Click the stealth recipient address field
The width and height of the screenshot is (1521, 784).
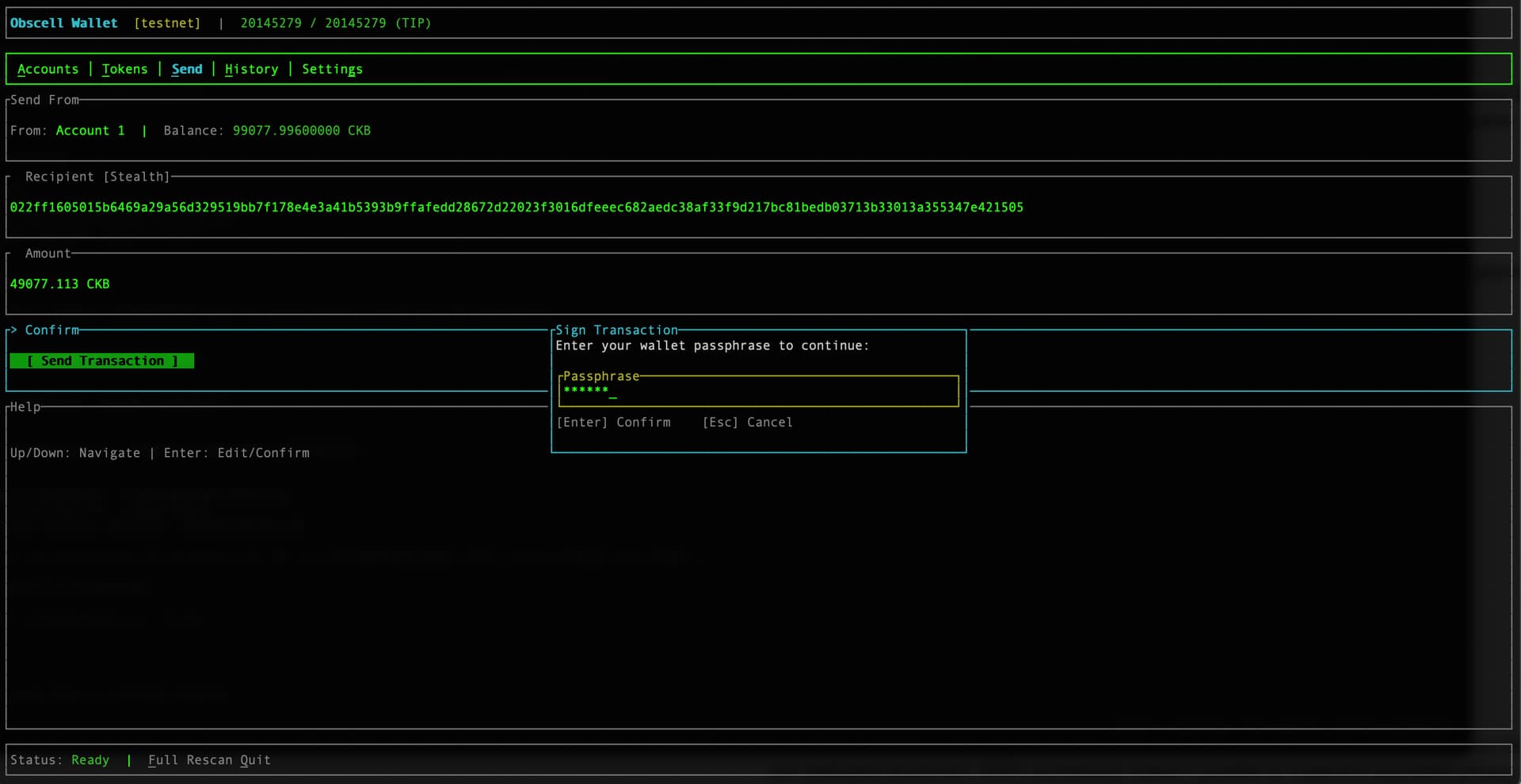(x=517, y=207)
